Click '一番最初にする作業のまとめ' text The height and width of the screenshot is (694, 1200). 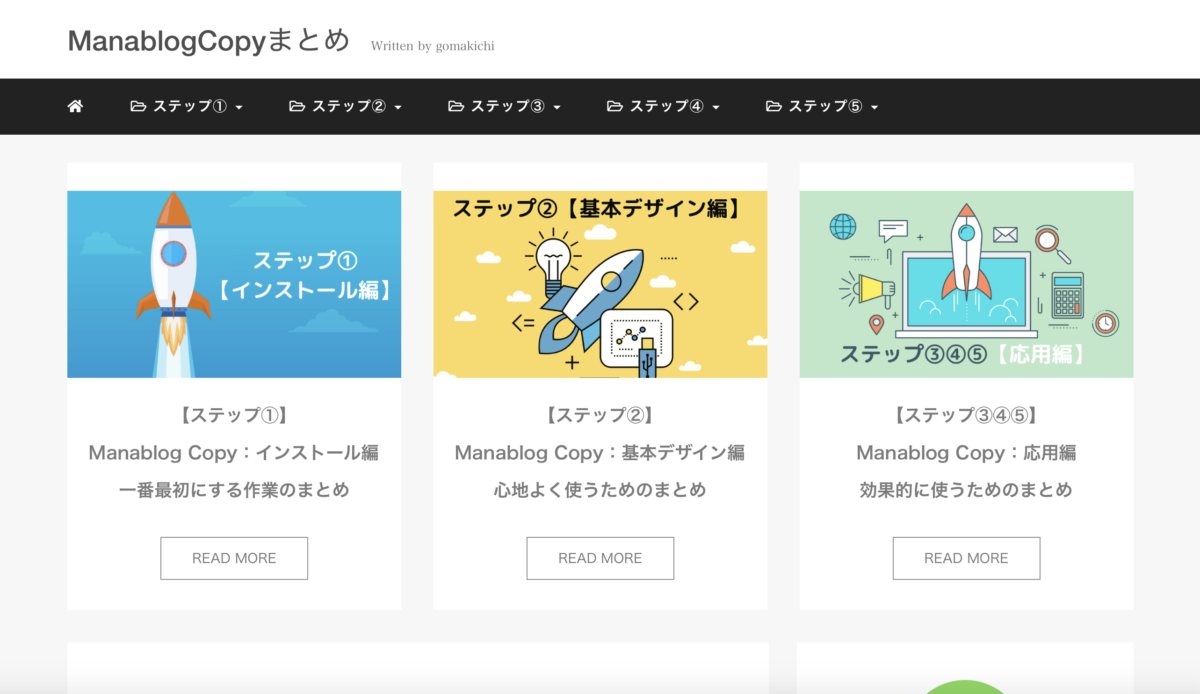(x=234, y=490)
